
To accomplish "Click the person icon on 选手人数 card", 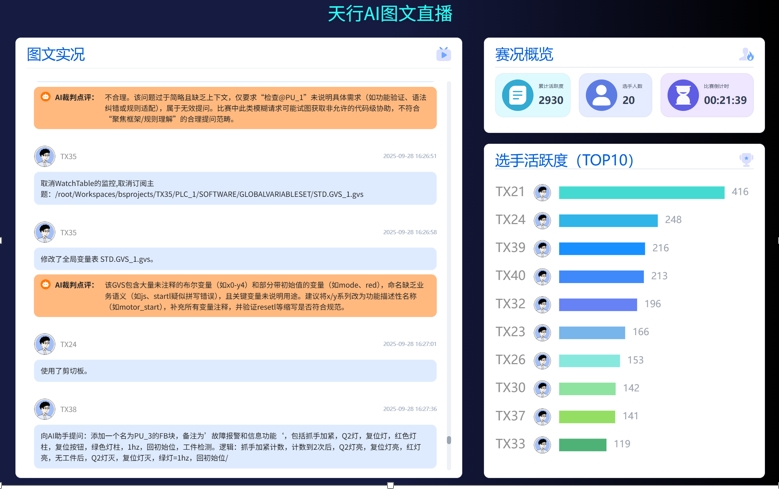I will click(x=600, y=95).
